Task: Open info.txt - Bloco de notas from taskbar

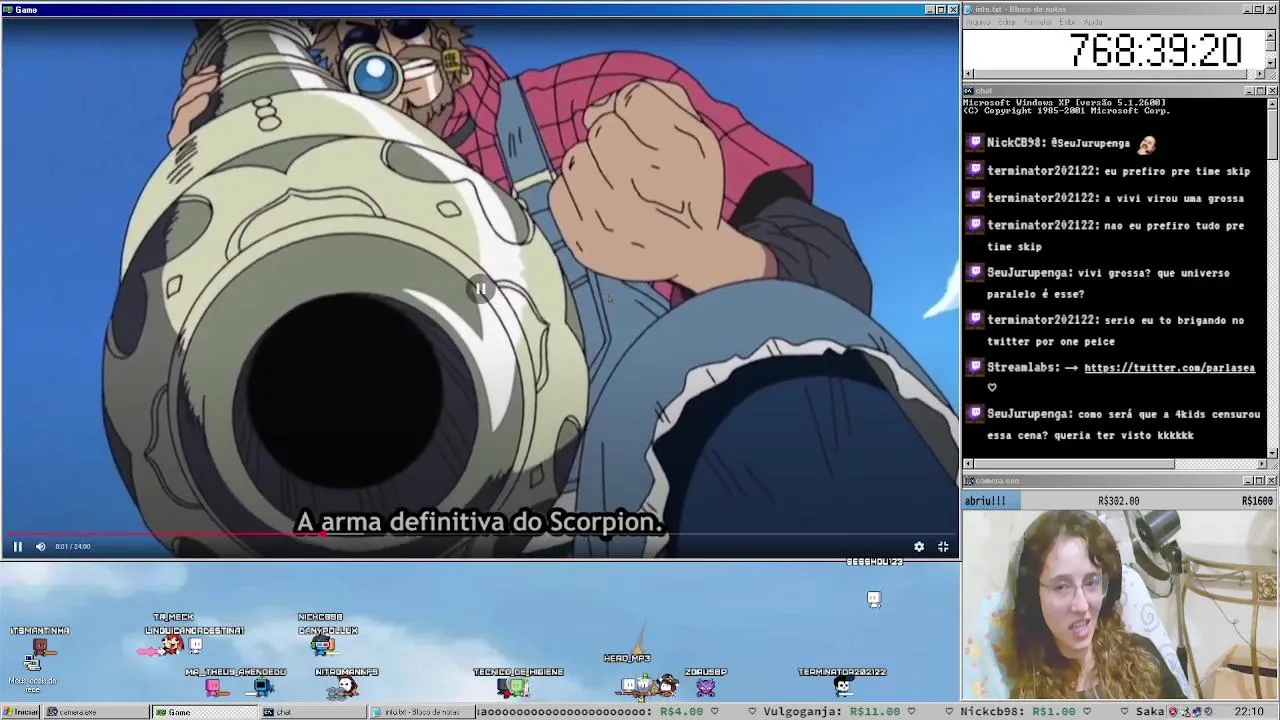Action: (421, 712)
